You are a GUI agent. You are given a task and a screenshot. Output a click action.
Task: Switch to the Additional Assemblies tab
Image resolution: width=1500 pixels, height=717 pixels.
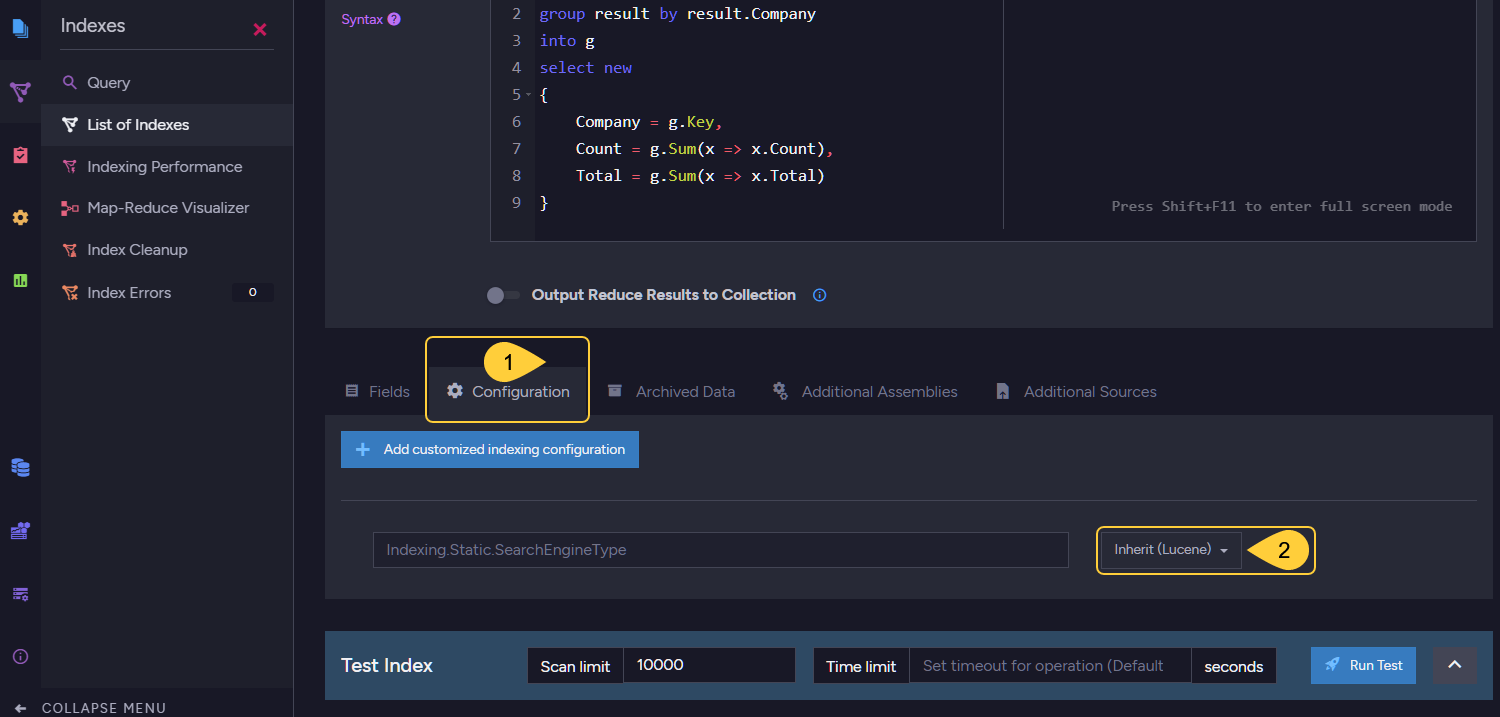click(x=865, y=392)
